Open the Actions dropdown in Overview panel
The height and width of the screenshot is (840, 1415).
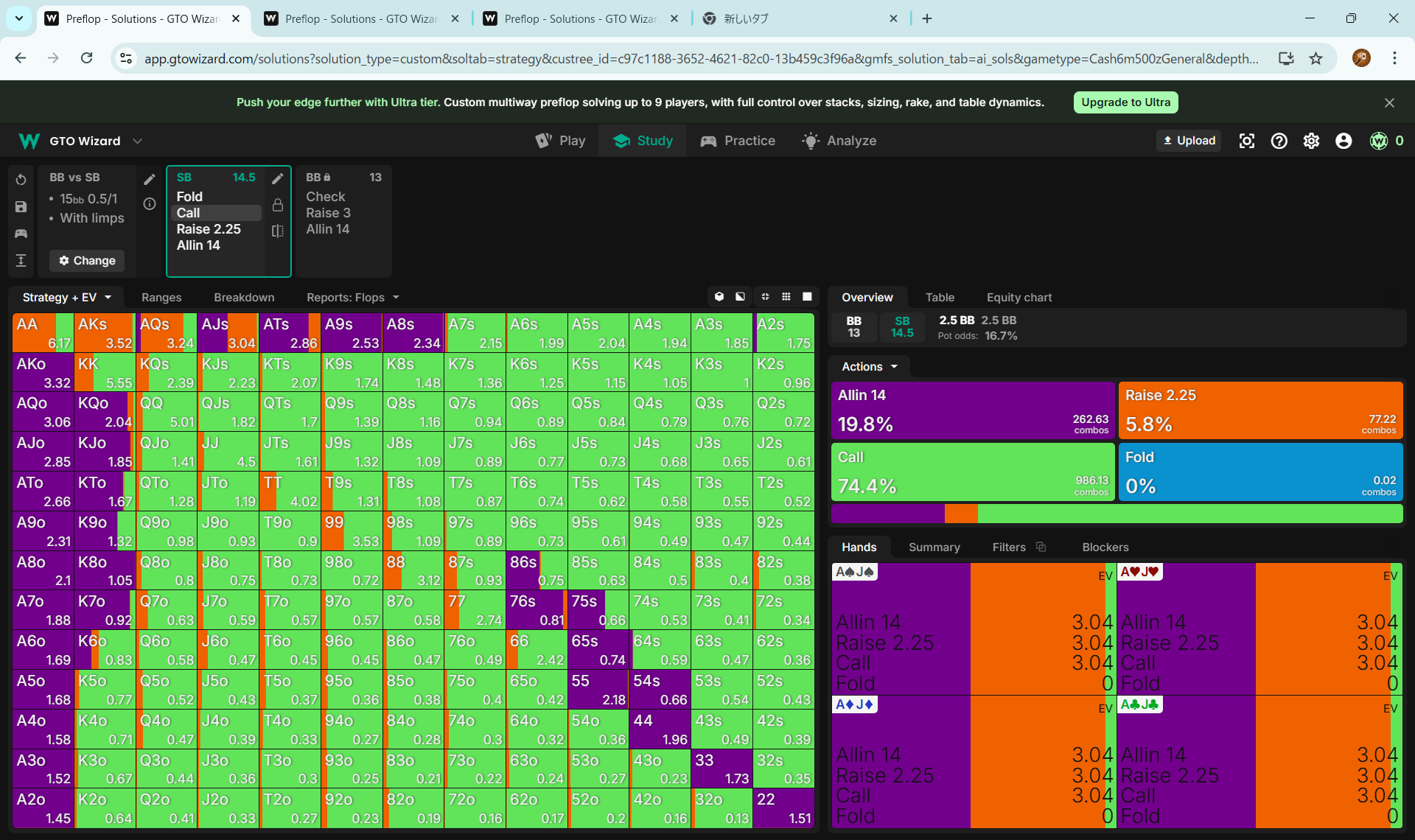869,366
